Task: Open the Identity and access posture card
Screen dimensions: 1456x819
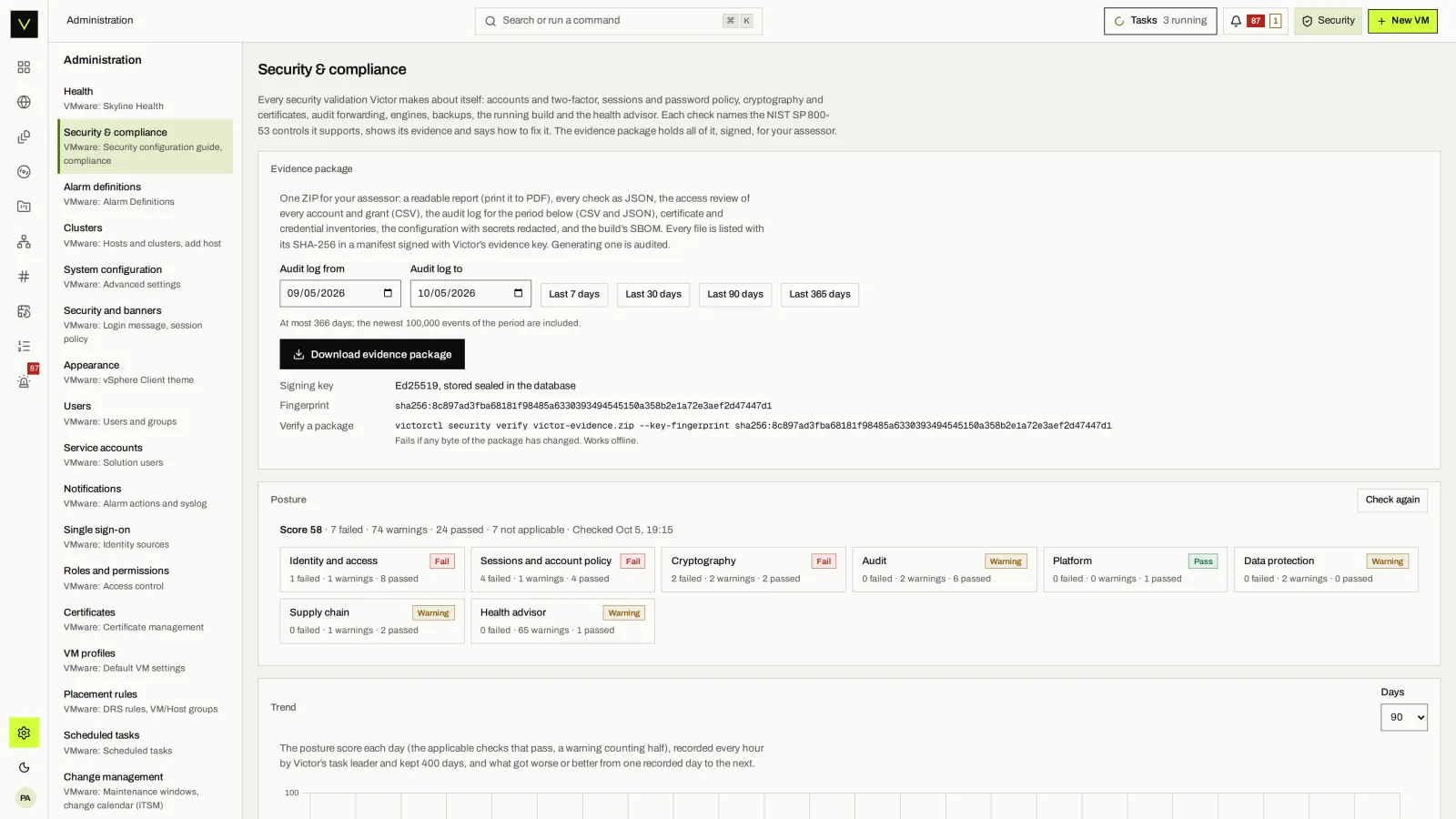Action: pos(372,570)
